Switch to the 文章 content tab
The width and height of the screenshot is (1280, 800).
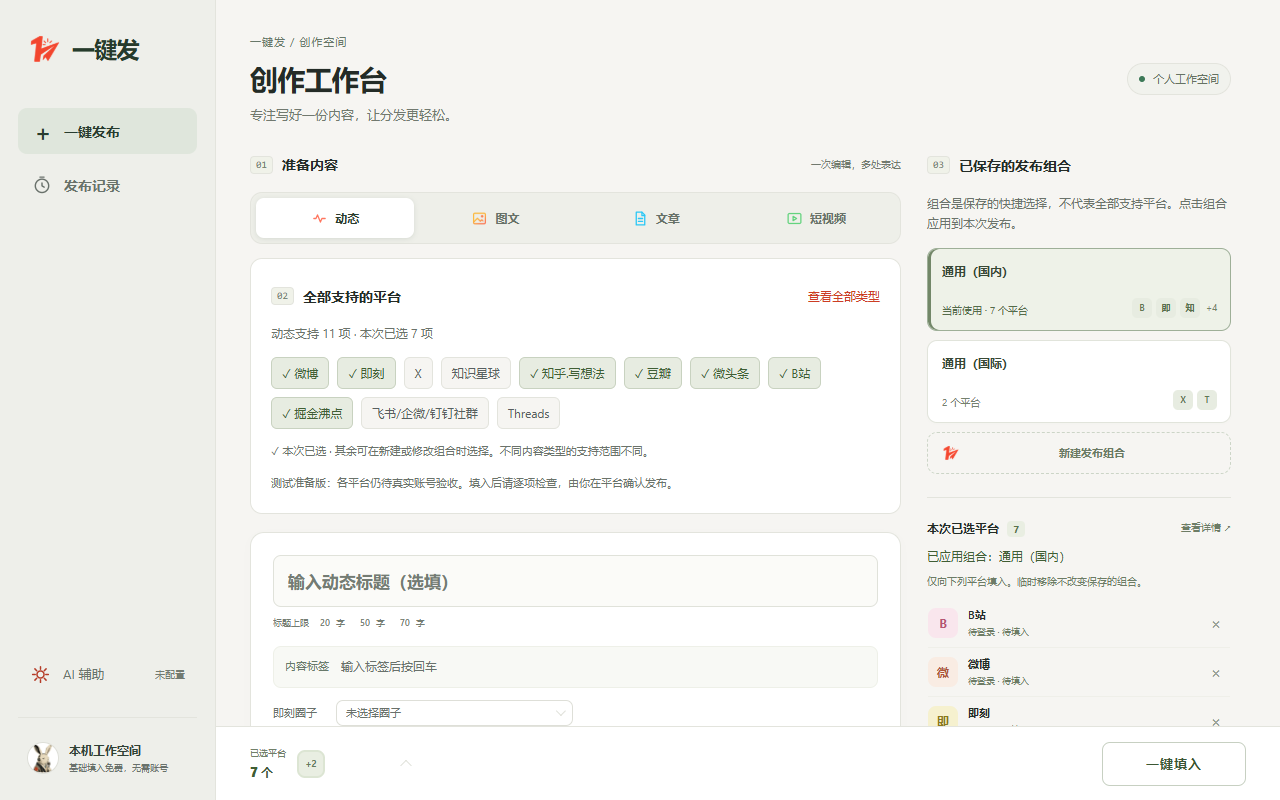(x=656, y=218)
